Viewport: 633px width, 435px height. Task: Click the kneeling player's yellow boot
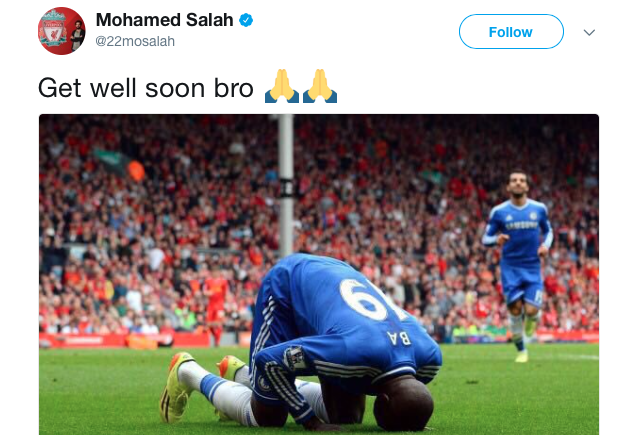176,387
